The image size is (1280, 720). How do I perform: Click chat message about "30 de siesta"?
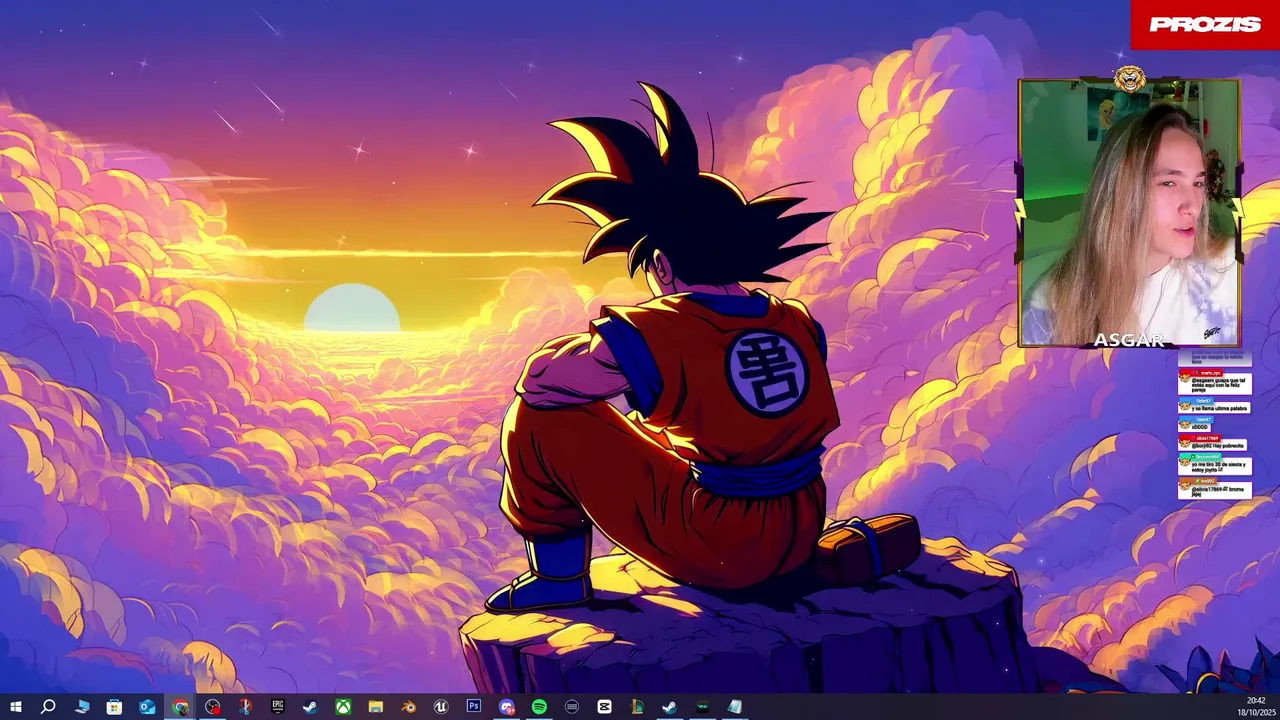click(x=1220, y=466)
